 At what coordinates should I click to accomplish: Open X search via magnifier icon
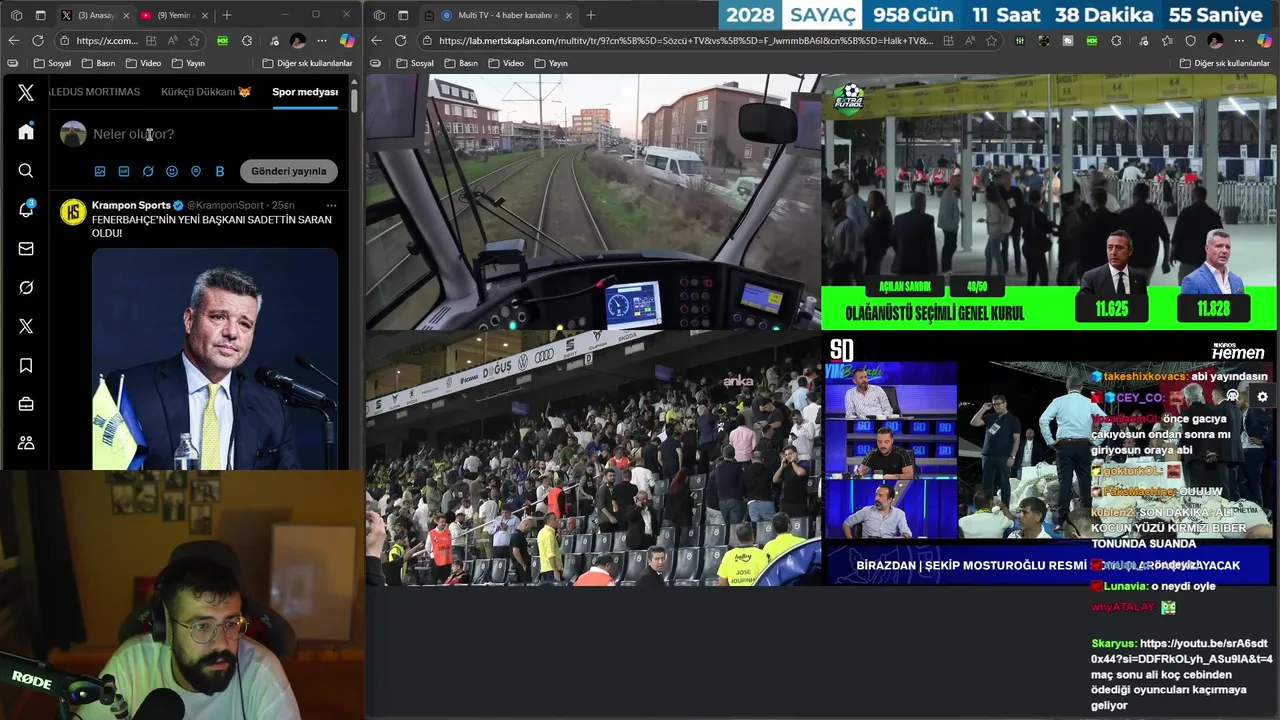(x=26, y=171)
